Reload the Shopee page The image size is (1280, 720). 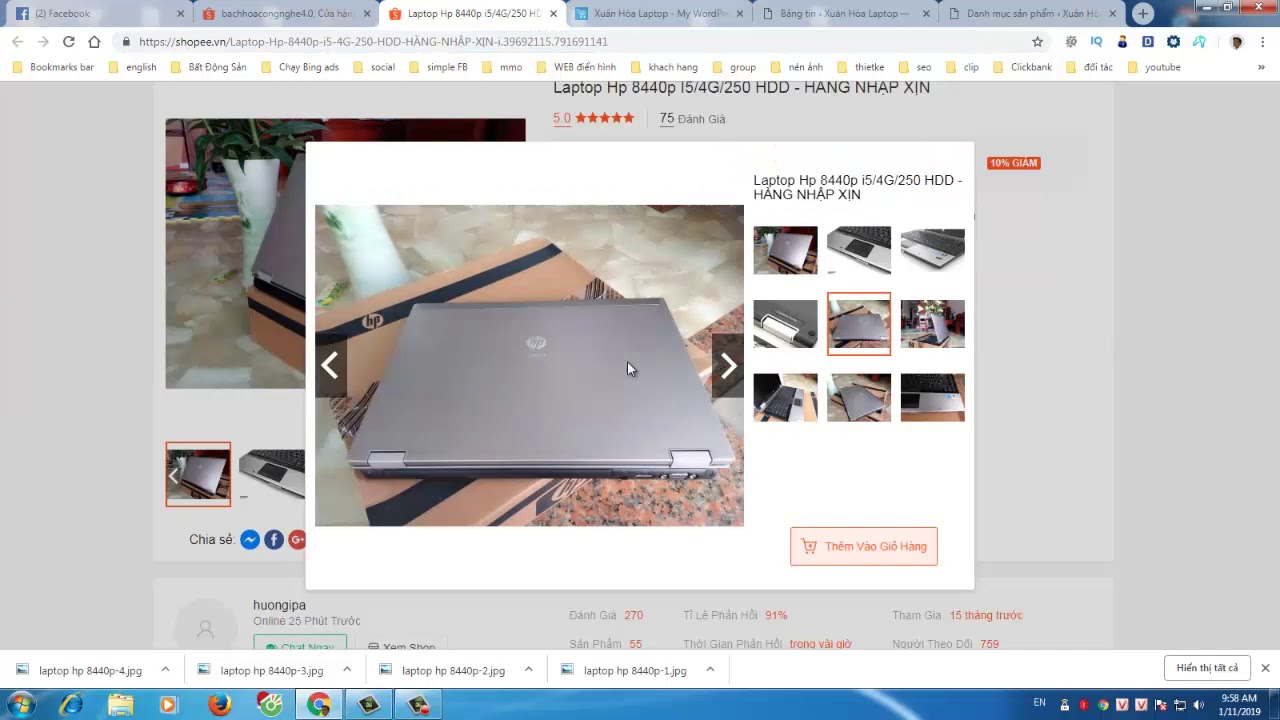pyautogui.click(x=68, y=42)
